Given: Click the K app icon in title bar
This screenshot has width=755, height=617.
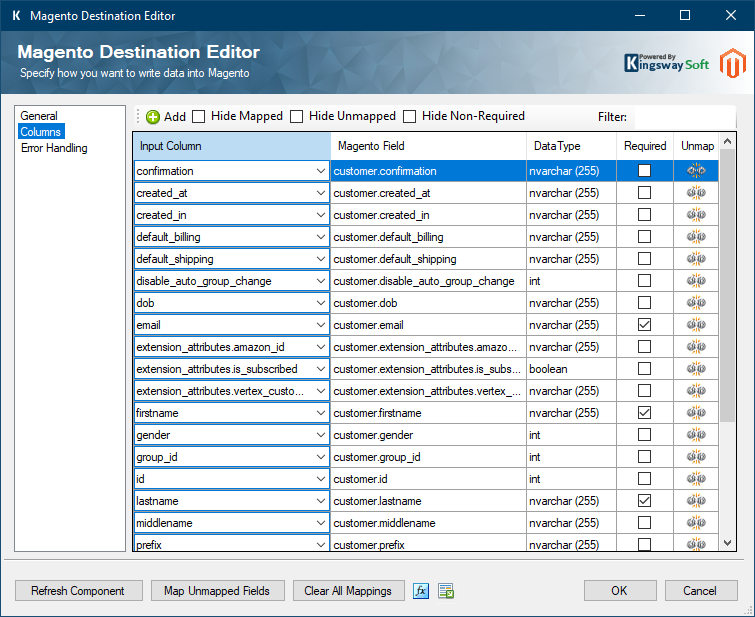Looking at the screenshot, I should click(16, 16).
